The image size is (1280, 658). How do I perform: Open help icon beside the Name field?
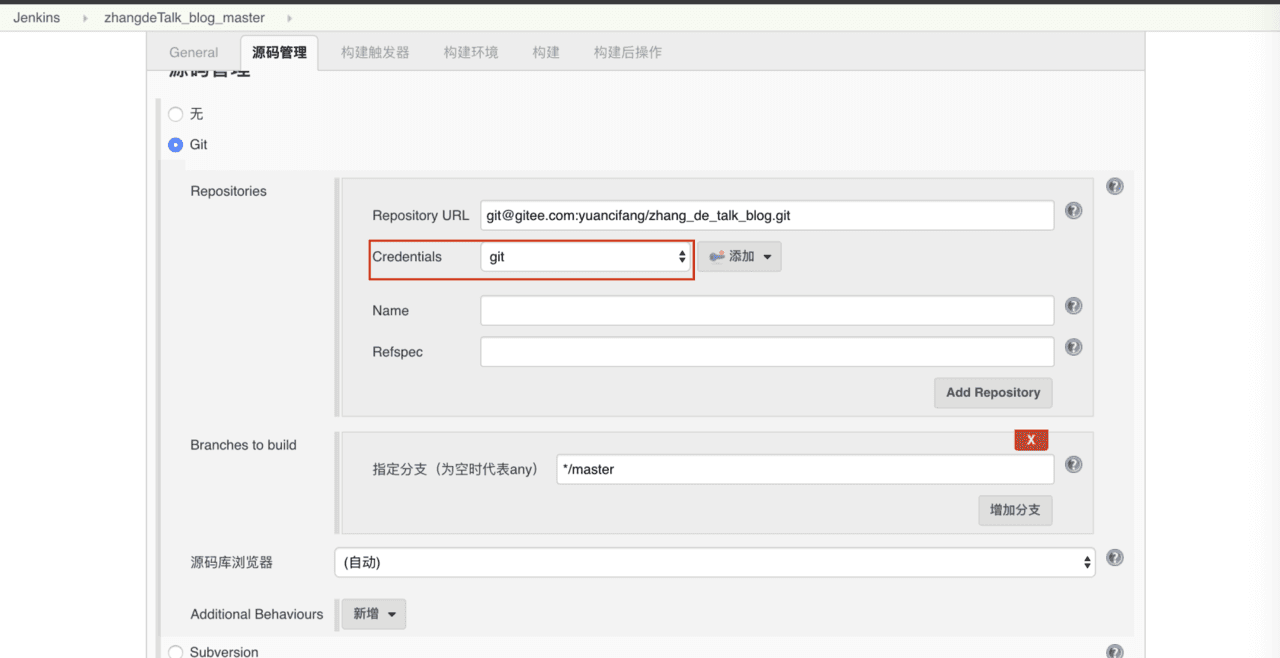[1073, 306]
